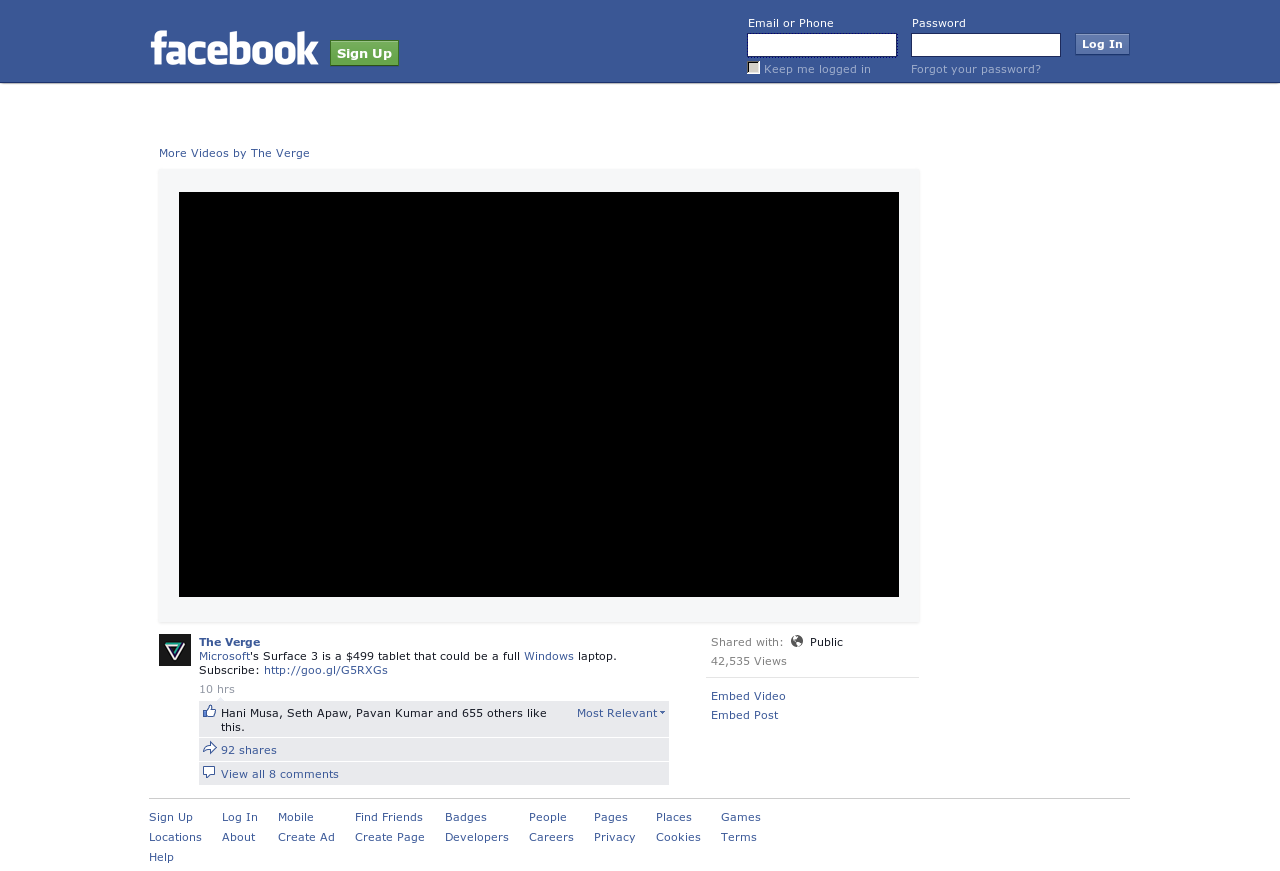This screenshot has width=1280, height=871.
Task: Focus the Email or Phone field
Action: click(x=822, y=45)
